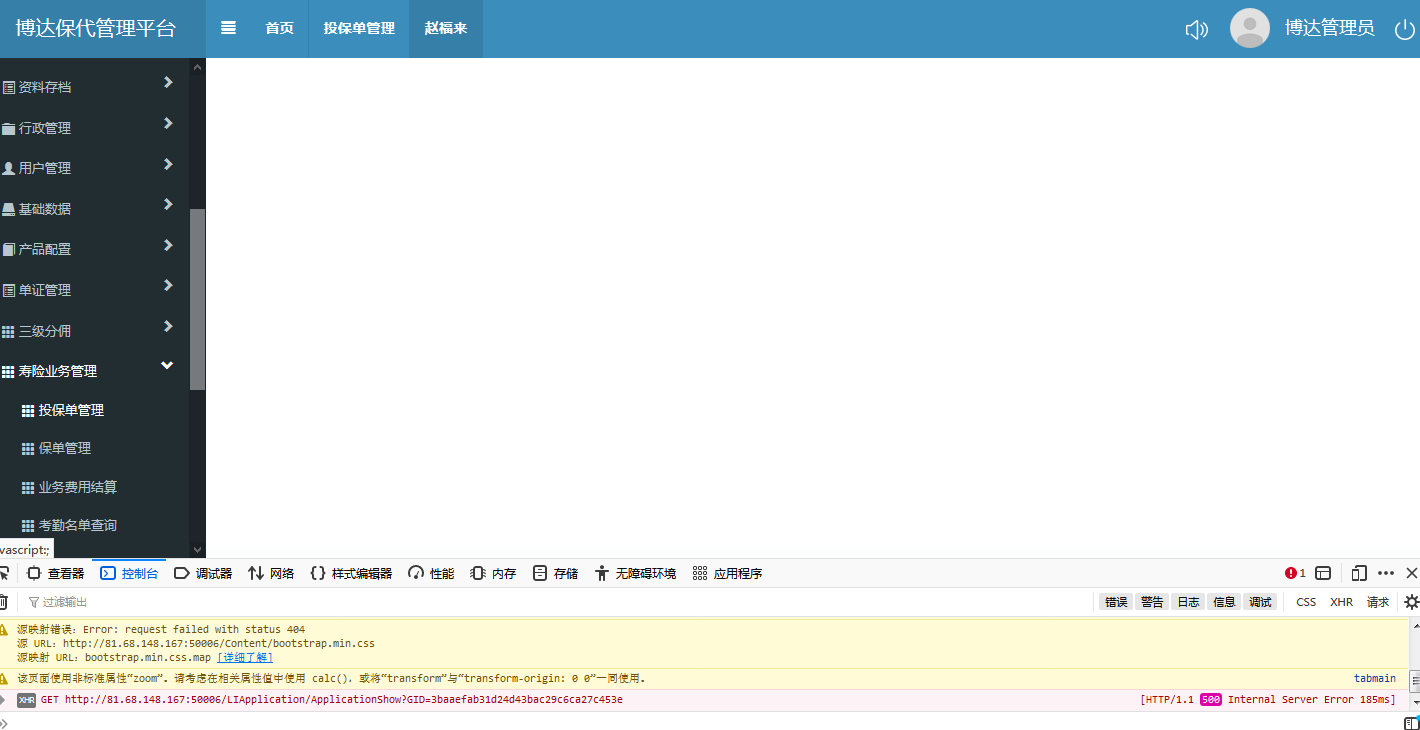Switch to the 投保单管理 page tab
The height and width of the screenshot is (730, 1420).
pos(359,29)
